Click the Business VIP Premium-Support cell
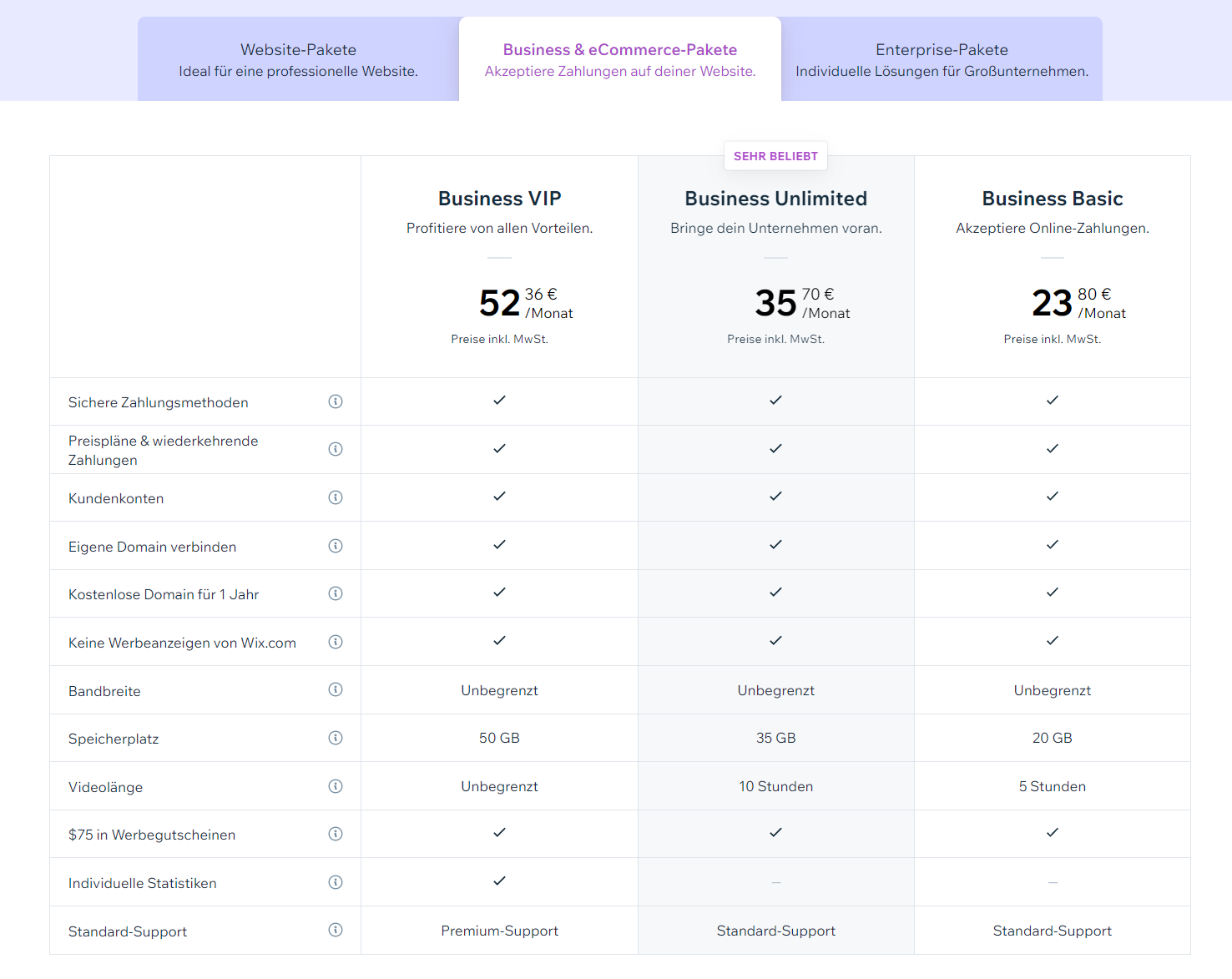This screenshot has height=979, width=1232. click(x=499, y=931)
